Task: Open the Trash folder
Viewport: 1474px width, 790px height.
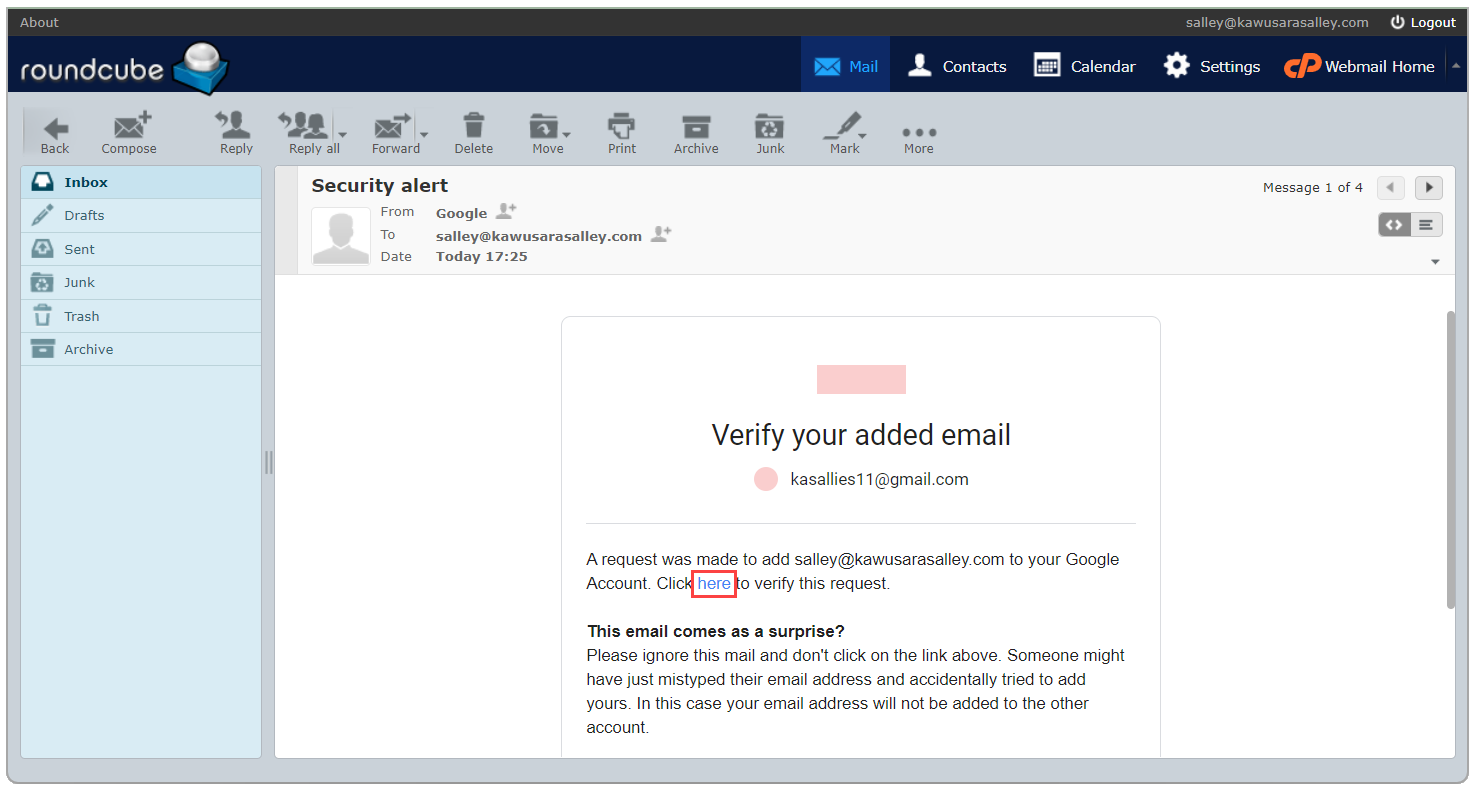Action: pos(141,316)
